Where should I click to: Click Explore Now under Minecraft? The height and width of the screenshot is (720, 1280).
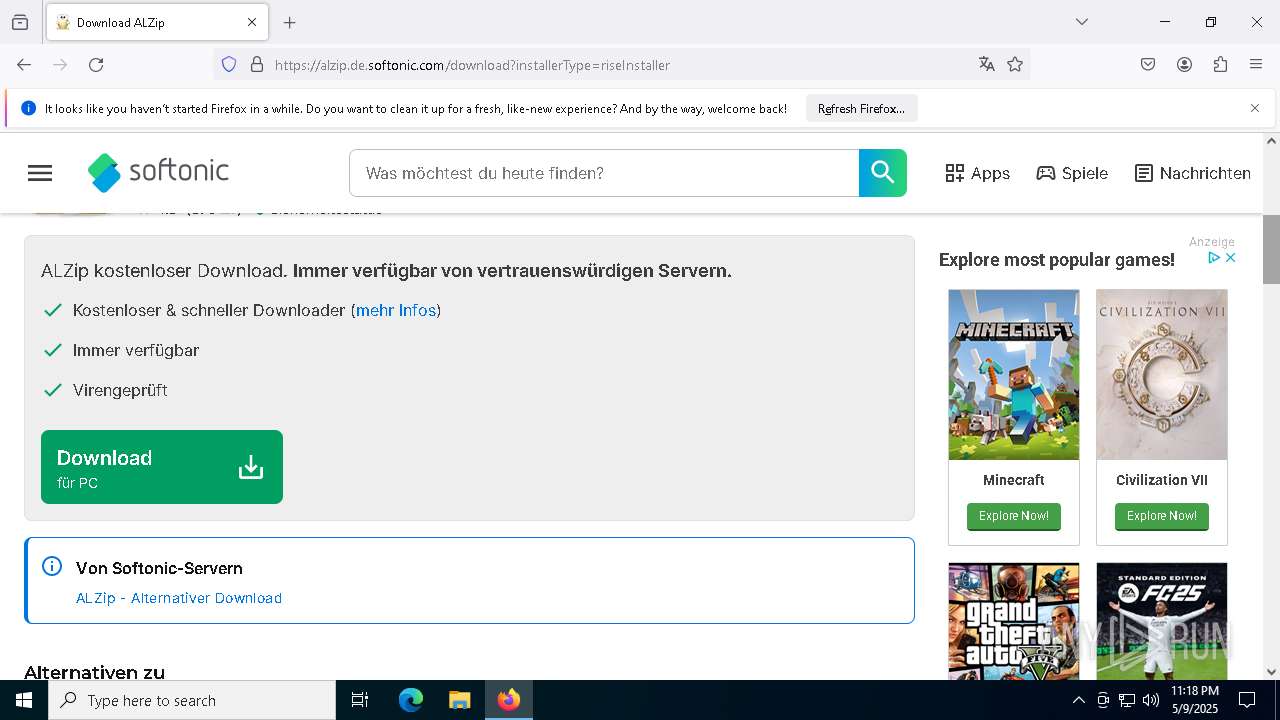tap(1014, 516)
